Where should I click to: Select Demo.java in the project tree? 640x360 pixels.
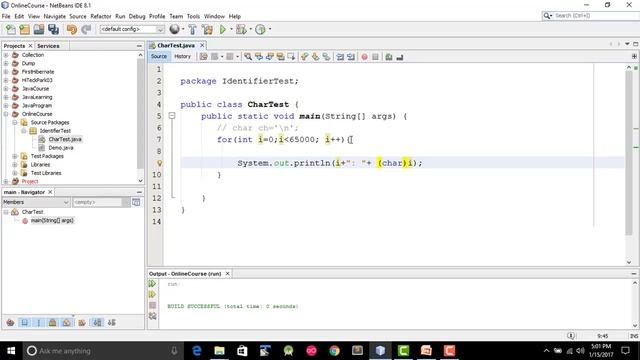(x=61, y=148)
